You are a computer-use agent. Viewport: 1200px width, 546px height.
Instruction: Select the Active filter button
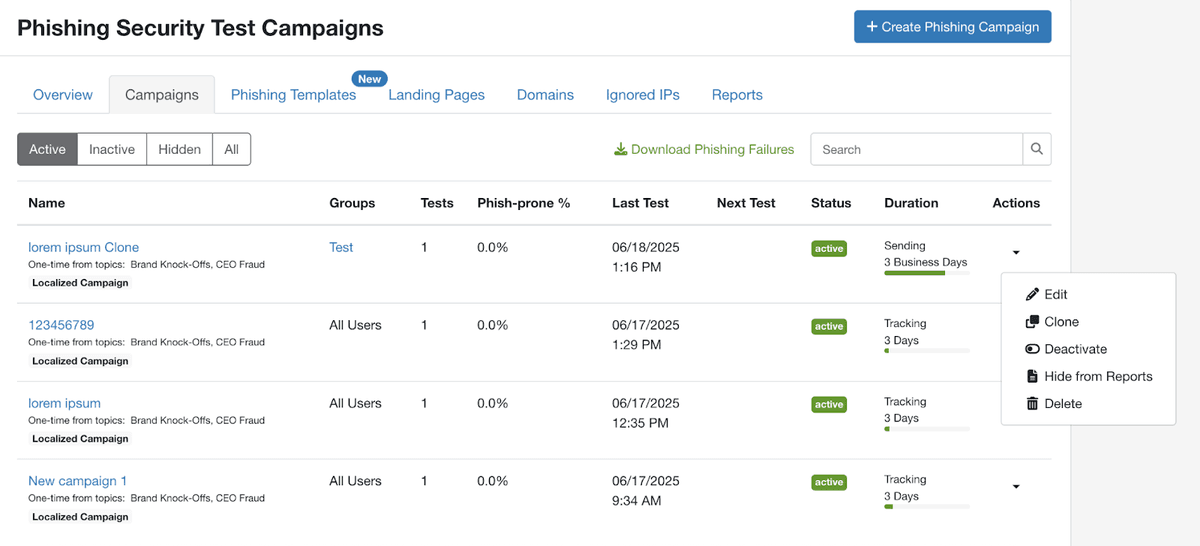tap(47, 149)
